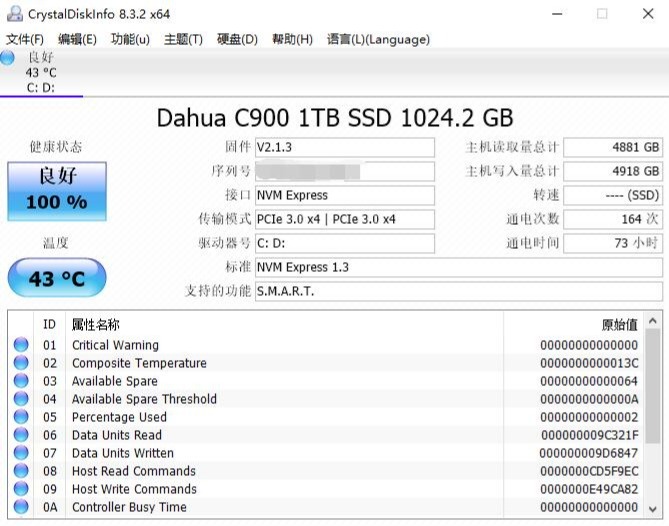Image resolution: width=669 pixels, height=526 pixels.
Task: Click the status icon beside Percentage Used
Action: pos(21,417)
